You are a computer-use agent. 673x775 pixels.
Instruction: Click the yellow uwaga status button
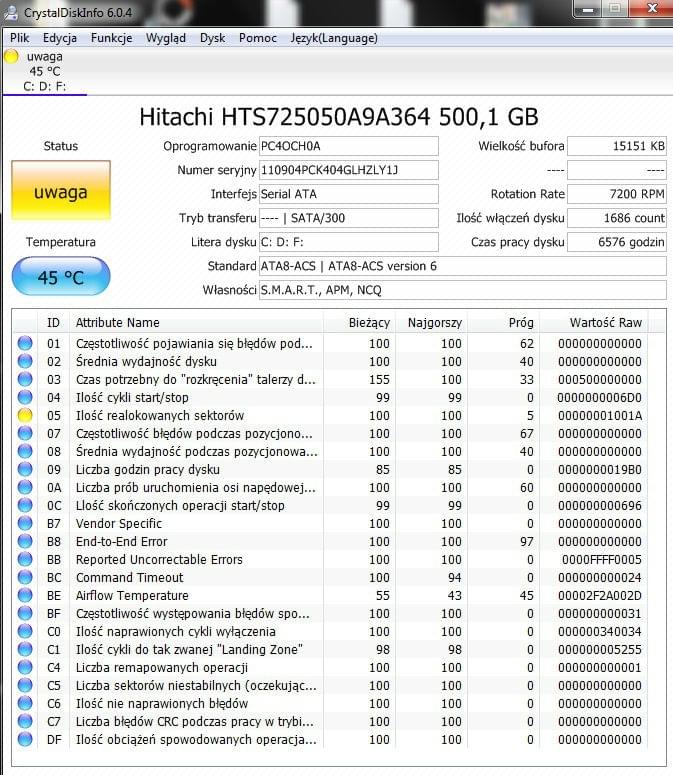pyautogui.click(x=61, y=191)
